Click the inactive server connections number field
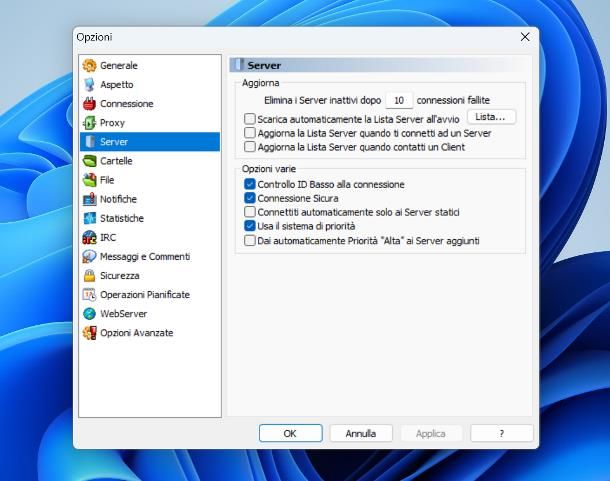Viewport: 610px width, 481px height. pyautogui.click(x=399, y=101)
